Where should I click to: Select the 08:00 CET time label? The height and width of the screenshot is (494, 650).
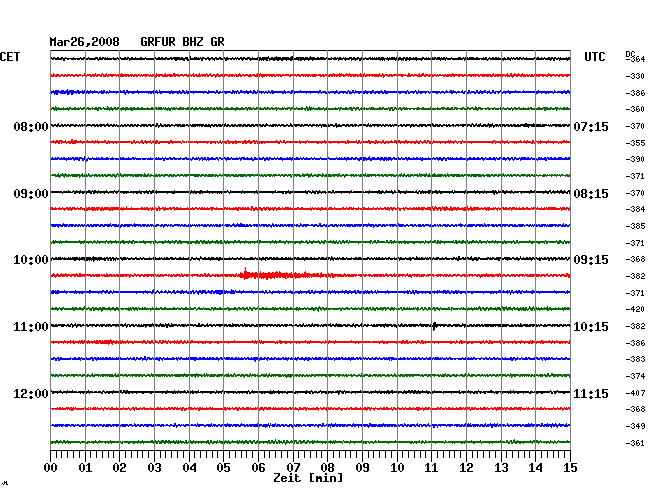(x=31, y=126)
